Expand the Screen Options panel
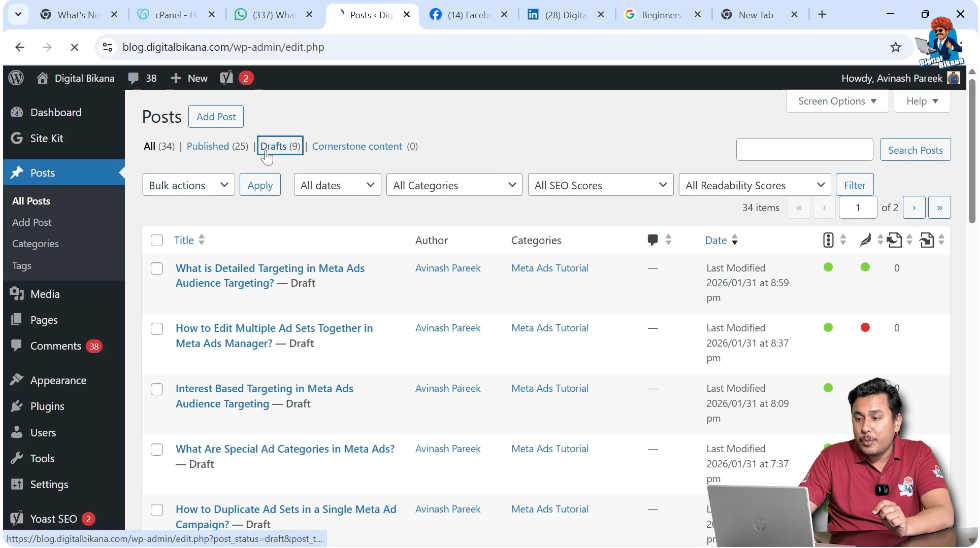This screenshot has width=980, height=548. click(x=837, y=101)
